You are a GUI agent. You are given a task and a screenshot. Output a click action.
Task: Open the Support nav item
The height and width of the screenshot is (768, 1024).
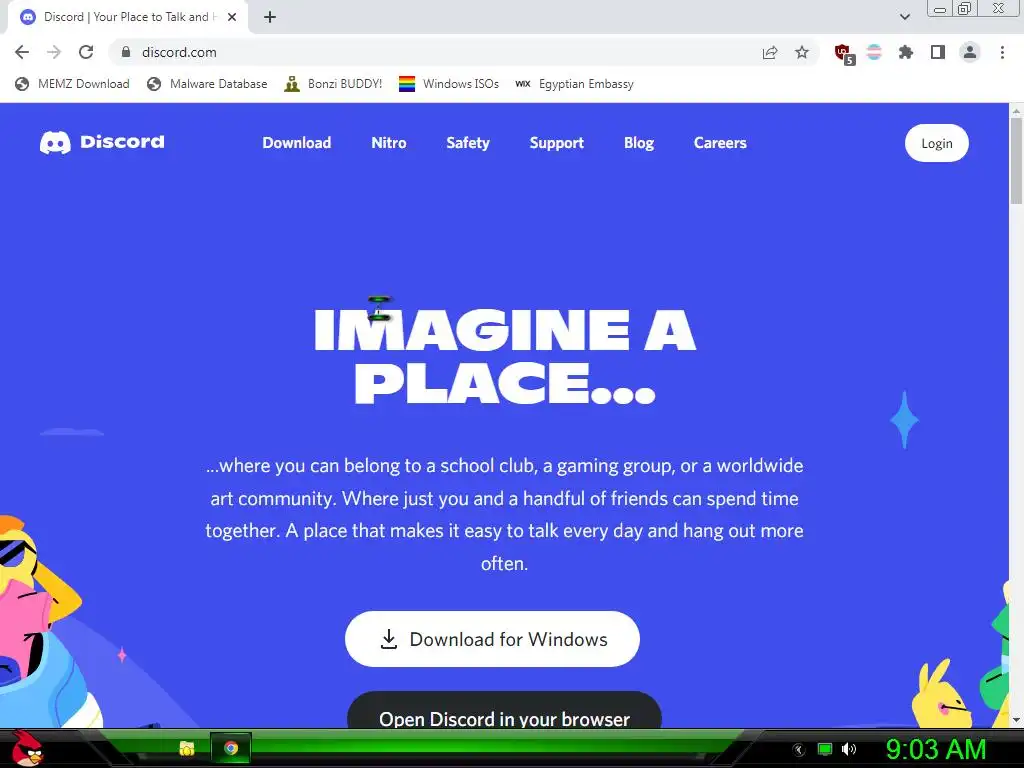point(556,142)
